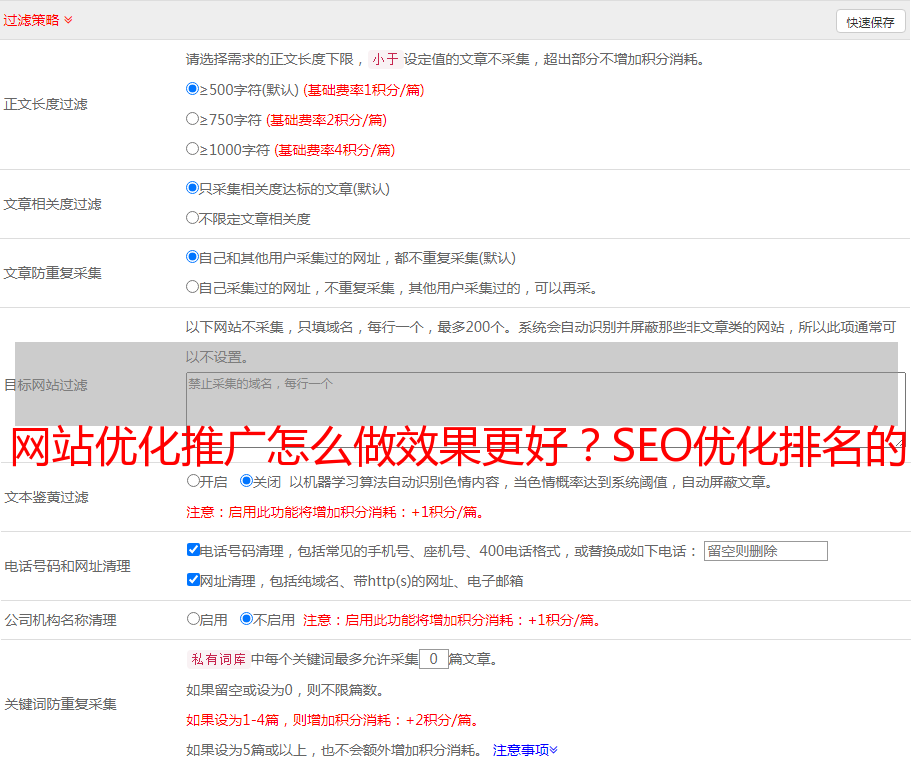Image resolution: width=912 pixels, height=768 pixels.
Task: Click the 留空则删除 phone replacement field
Action: (765, 551)
